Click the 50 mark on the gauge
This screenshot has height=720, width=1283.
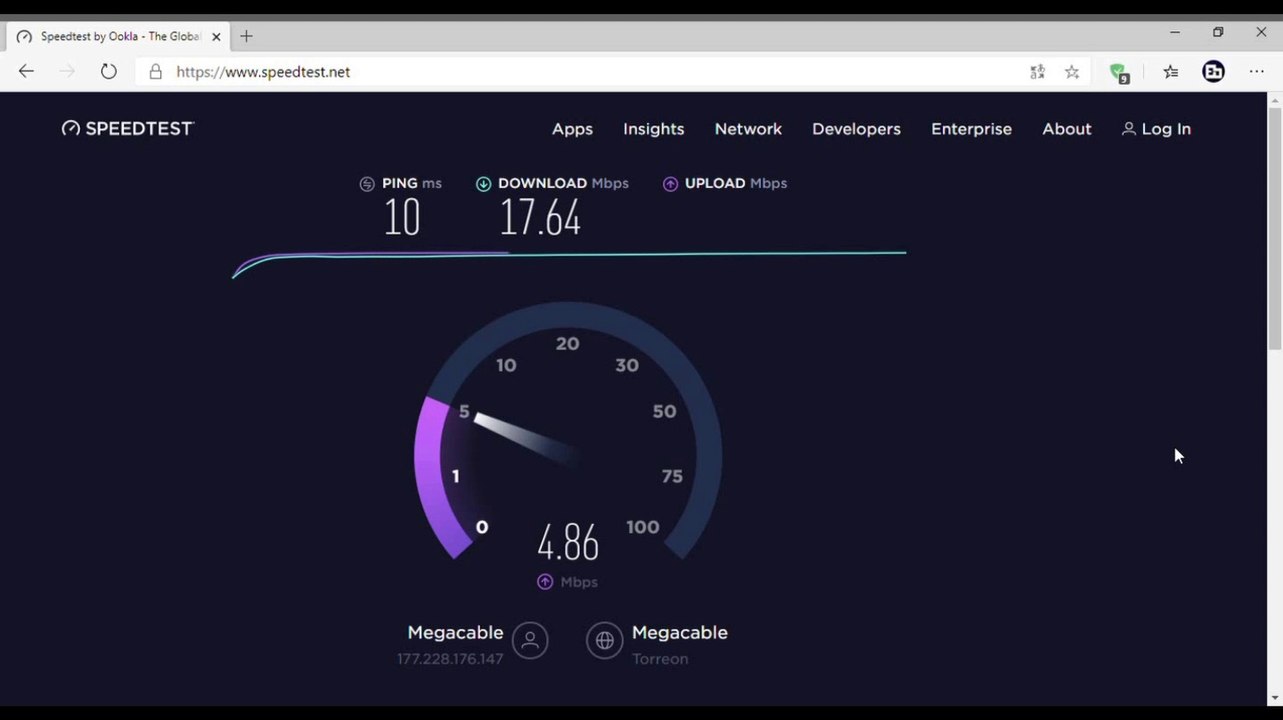(x=664, y=412)
